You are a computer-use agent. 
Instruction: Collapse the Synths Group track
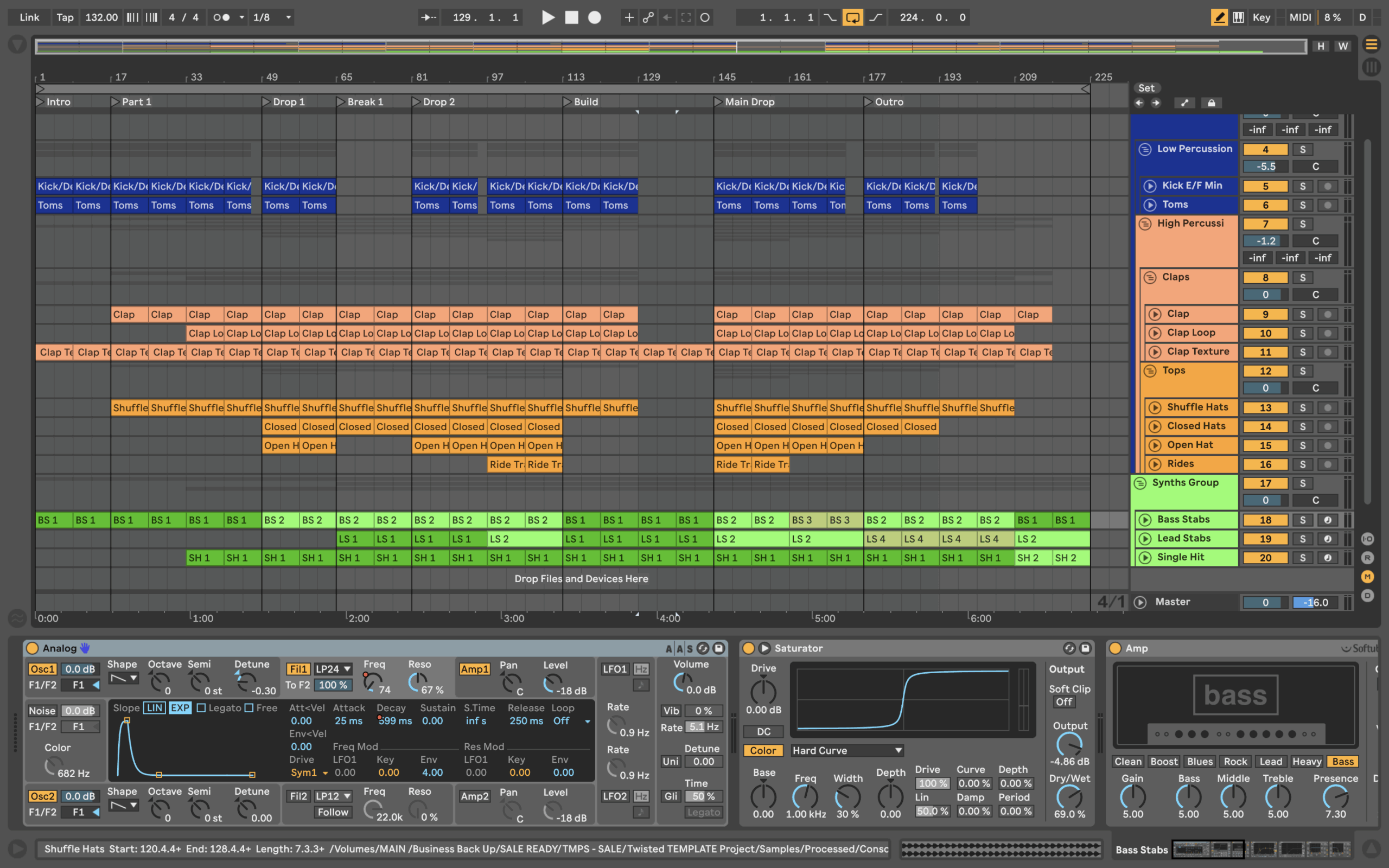click(1140, 483)
